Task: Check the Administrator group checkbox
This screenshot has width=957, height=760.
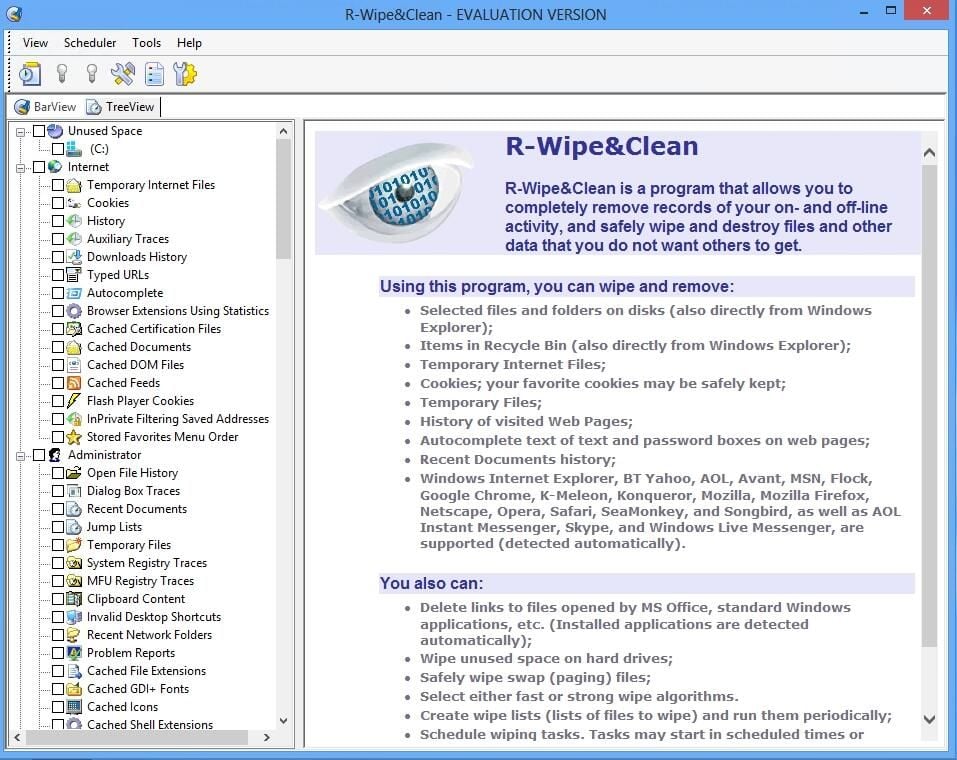Action: [39, 455]
